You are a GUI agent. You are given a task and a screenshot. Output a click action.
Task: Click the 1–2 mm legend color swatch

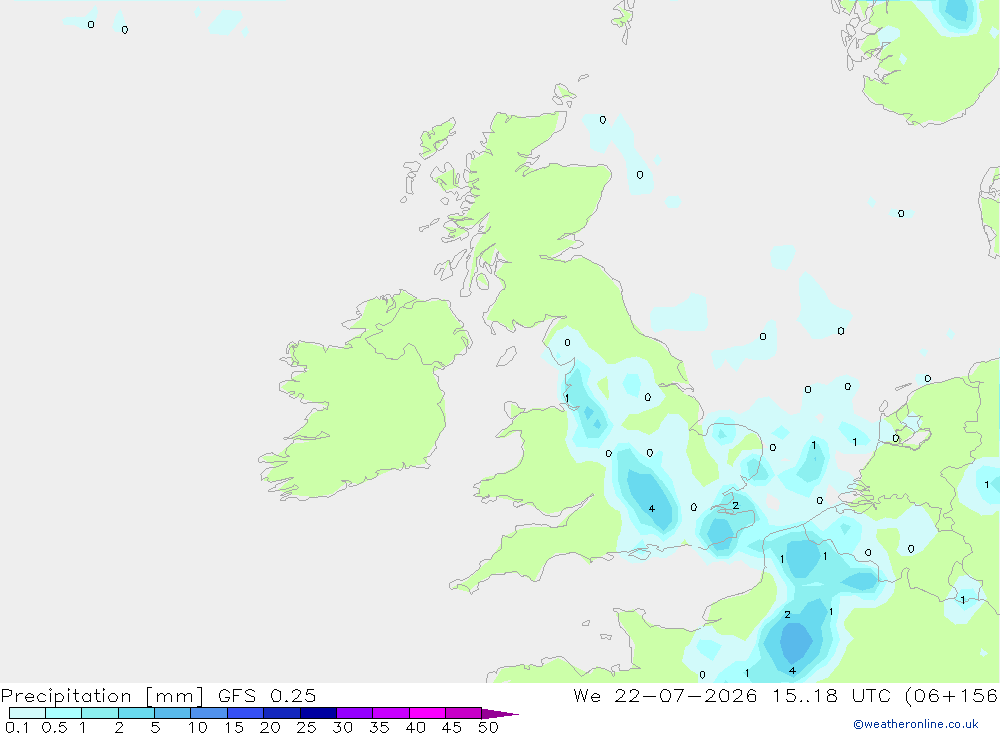coord(100,713)
